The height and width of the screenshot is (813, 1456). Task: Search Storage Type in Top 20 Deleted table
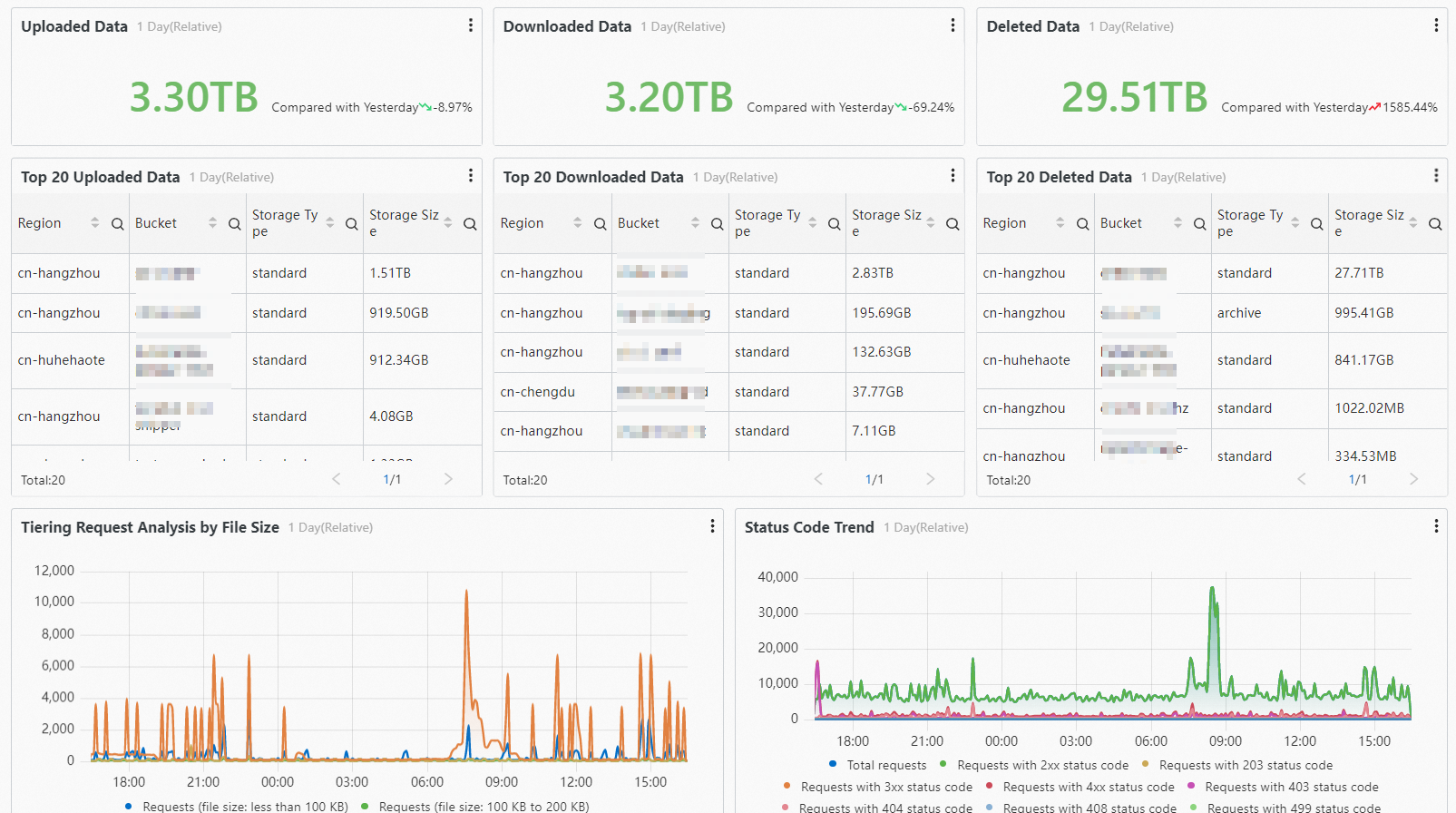click(1316, 223)
